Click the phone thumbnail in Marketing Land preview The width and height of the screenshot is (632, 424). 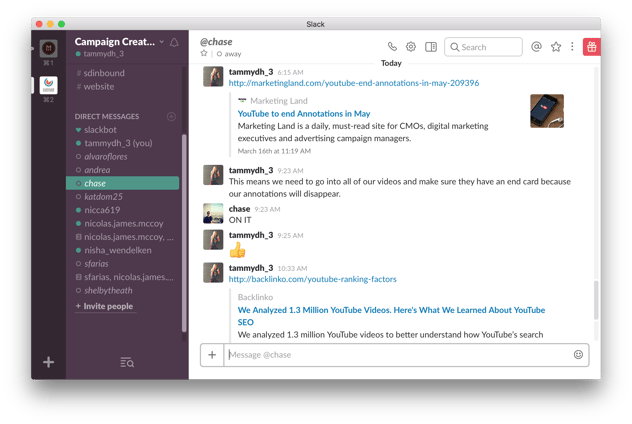[x=547, y=111]
